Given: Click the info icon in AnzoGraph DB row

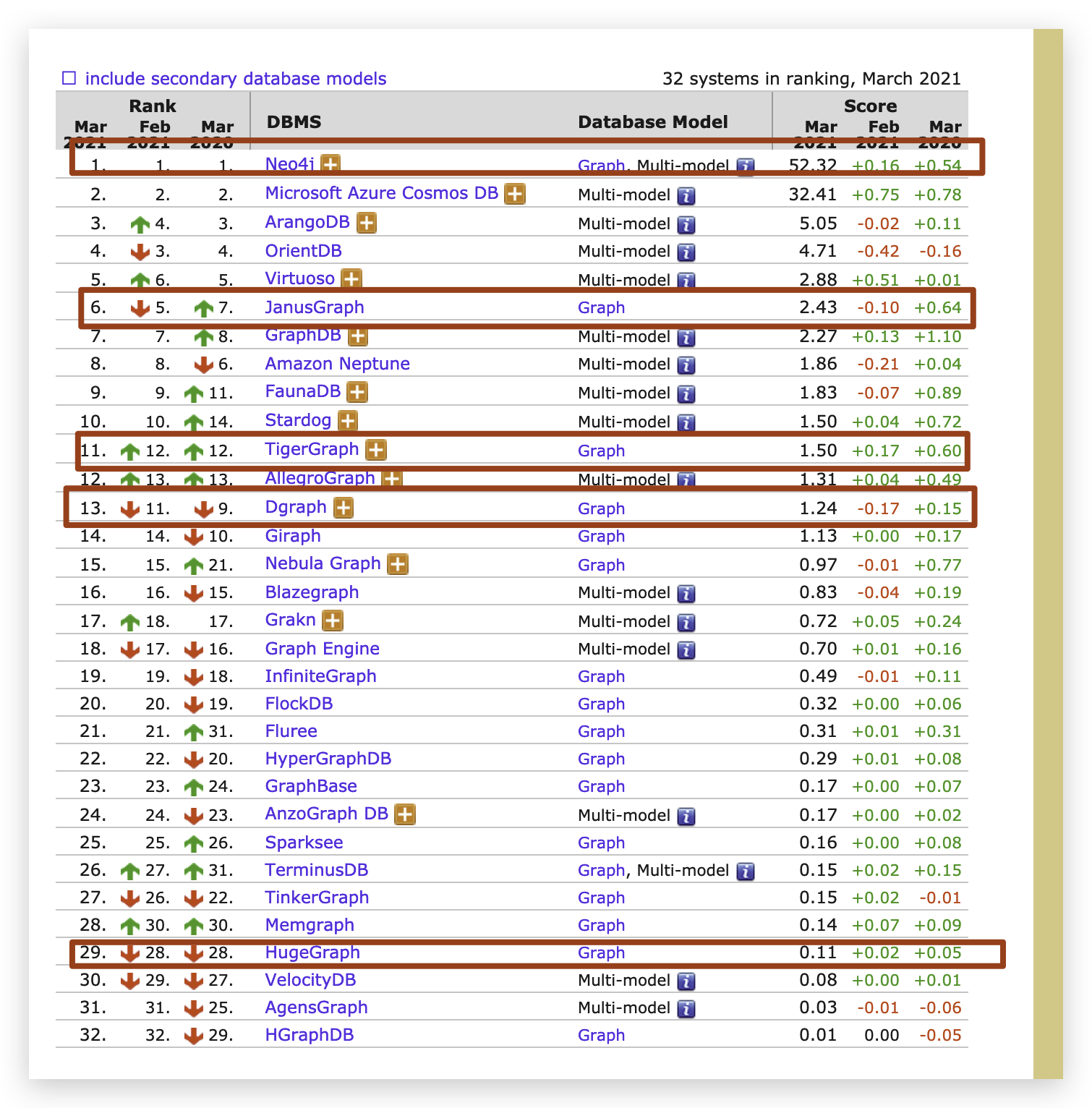Looking at the screenshot, I should pos(686,816).
